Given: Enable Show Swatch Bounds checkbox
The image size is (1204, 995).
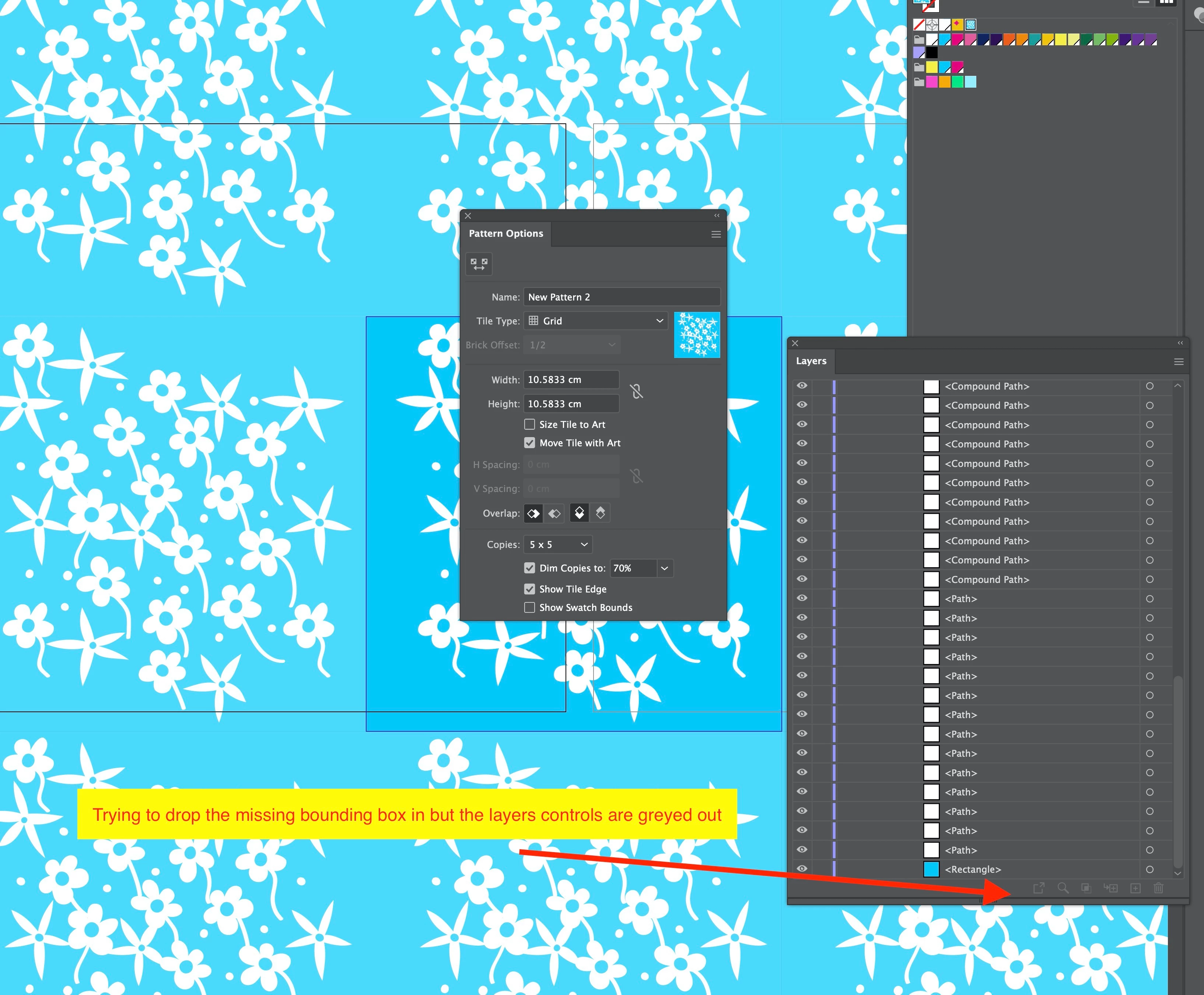Looking at the screenshot, I should point(530,608).
